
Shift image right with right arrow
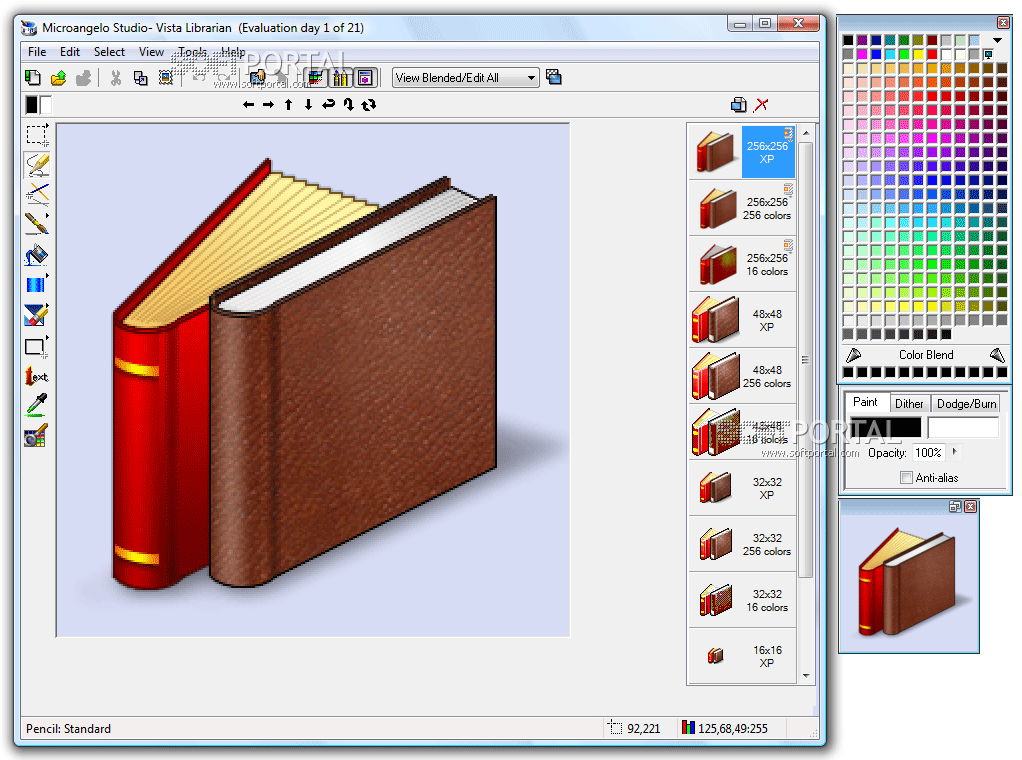coord(269,104)
